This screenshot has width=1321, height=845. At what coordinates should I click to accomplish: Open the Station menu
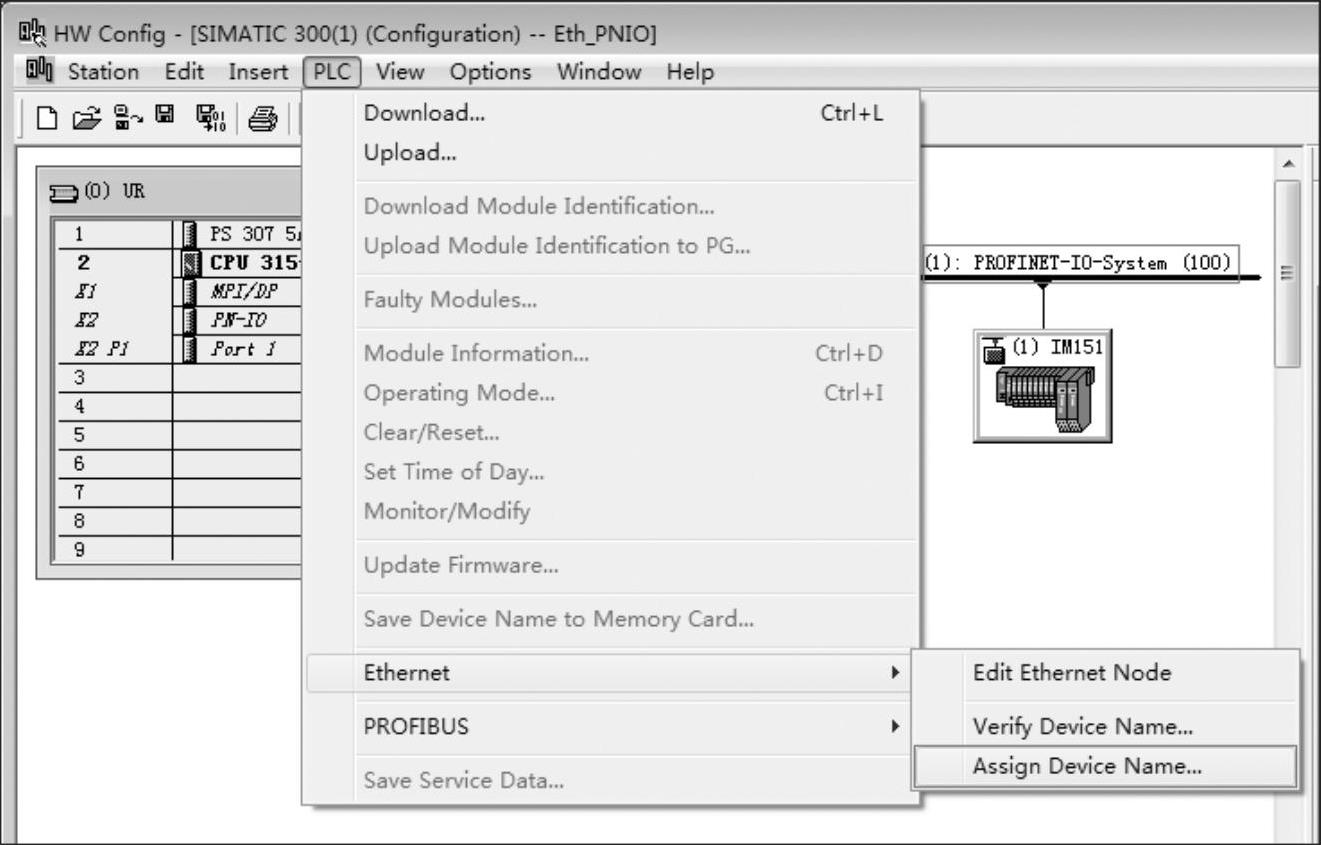[x=103, y=72]
